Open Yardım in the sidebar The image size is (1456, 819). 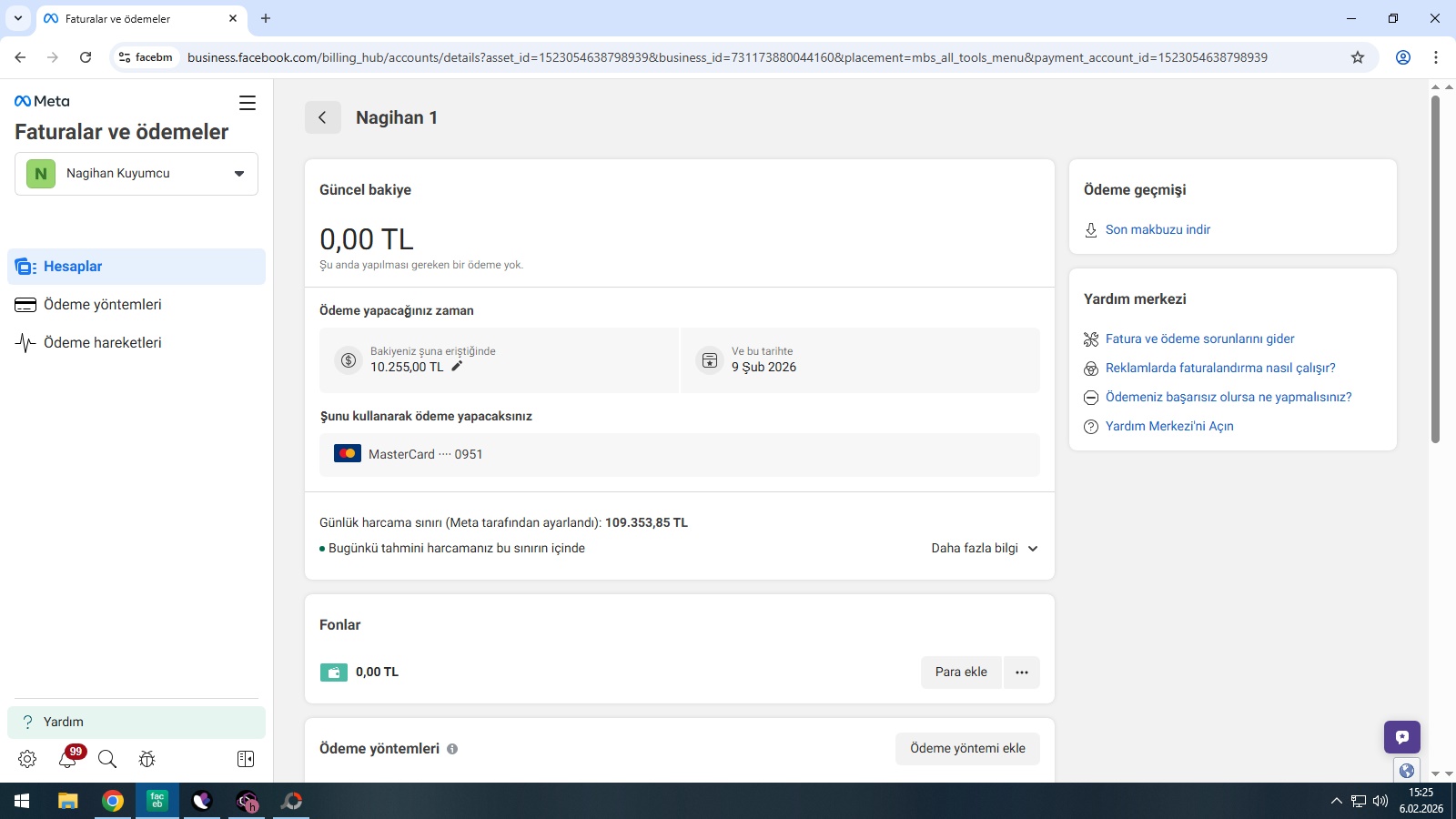(x=136, y=723)
